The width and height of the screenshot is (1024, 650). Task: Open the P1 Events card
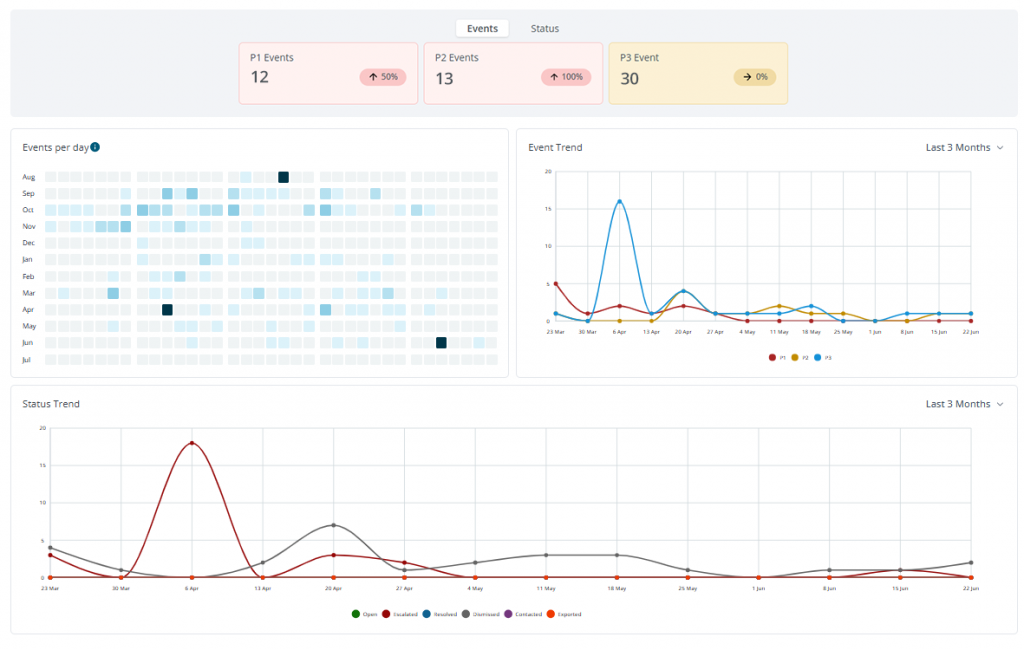pyautogui.click(x=328, y=73)
